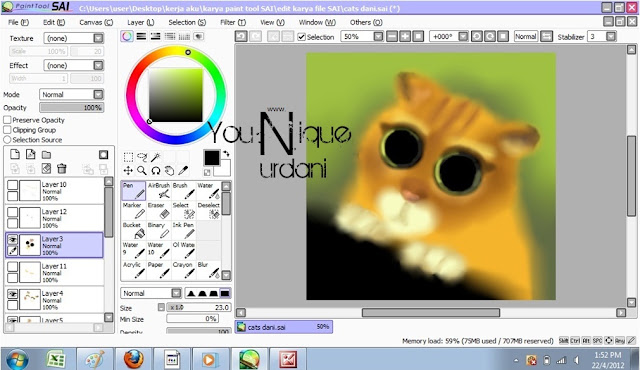Screen dimensions: 640x370
Task: Activate the zoom magnifier tool
Action: [142, 171]
